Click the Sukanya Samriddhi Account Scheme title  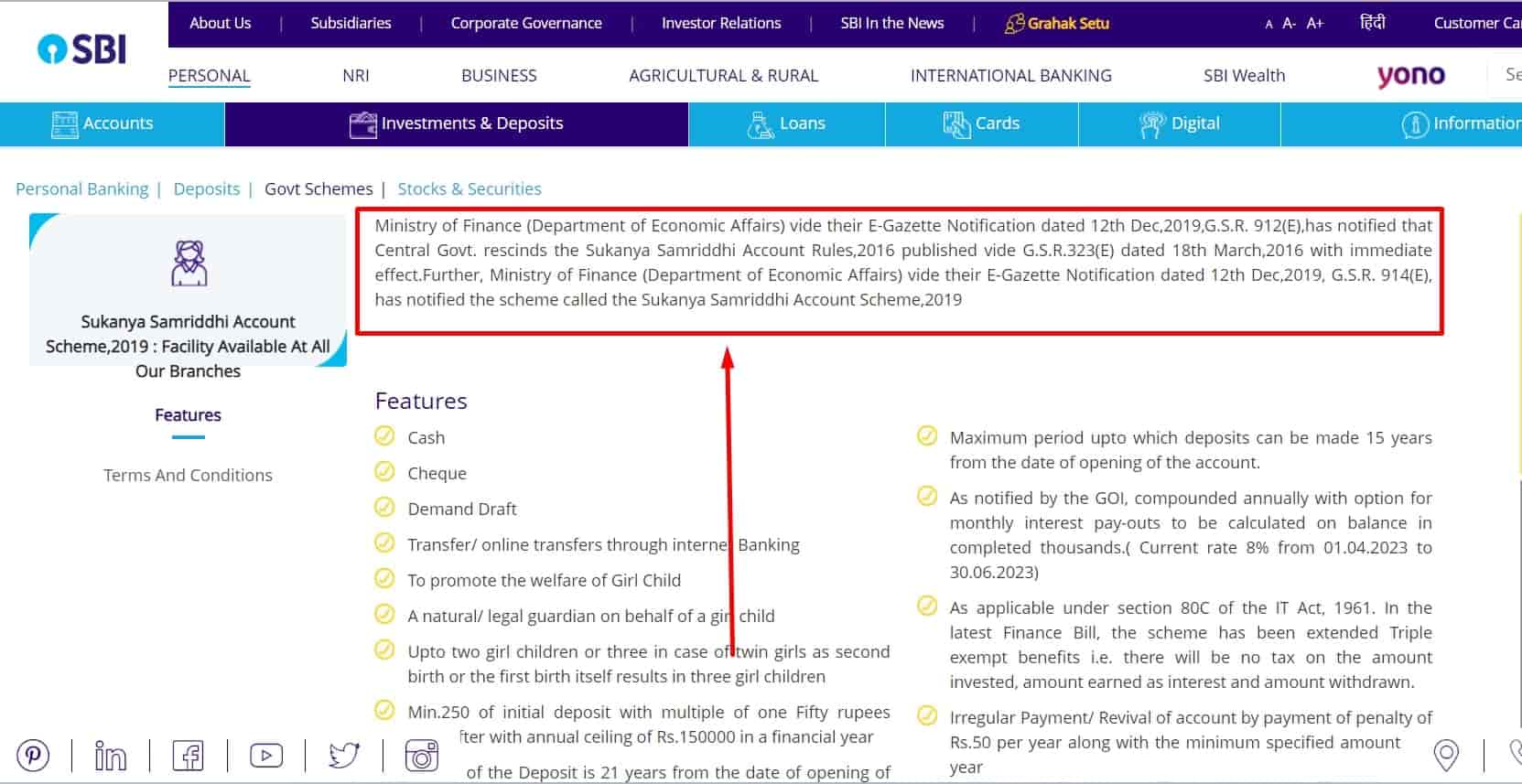[x=188, y=347]
